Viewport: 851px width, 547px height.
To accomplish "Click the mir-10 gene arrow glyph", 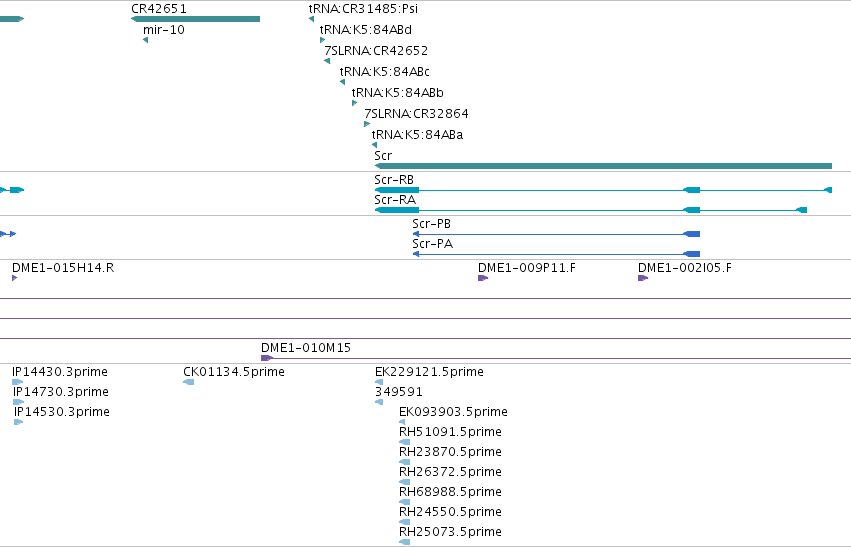I will [145, 40].
